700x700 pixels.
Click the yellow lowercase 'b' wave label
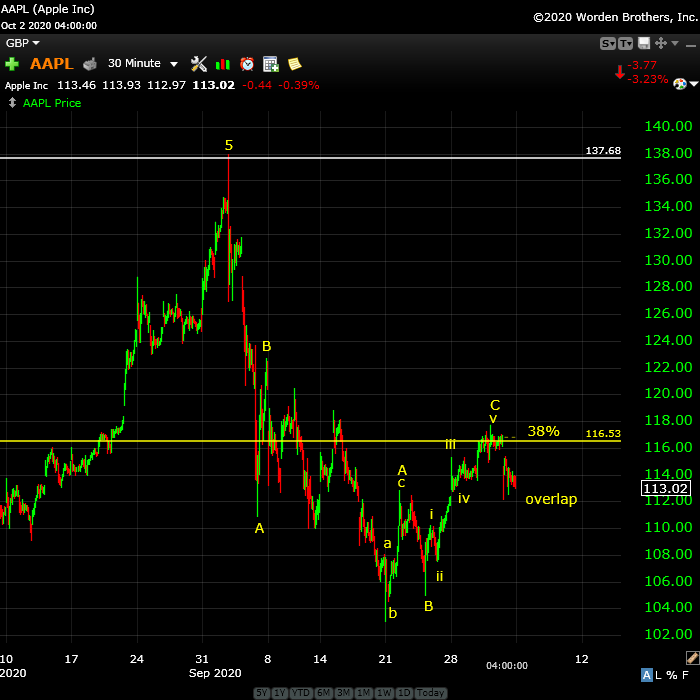pyautogui.click(x=392, y=613)
